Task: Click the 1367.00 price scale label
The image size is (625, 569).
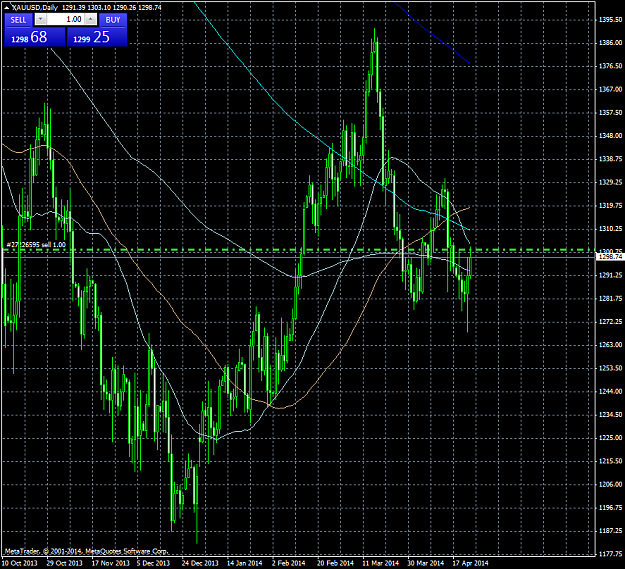Action: (611, 89)
